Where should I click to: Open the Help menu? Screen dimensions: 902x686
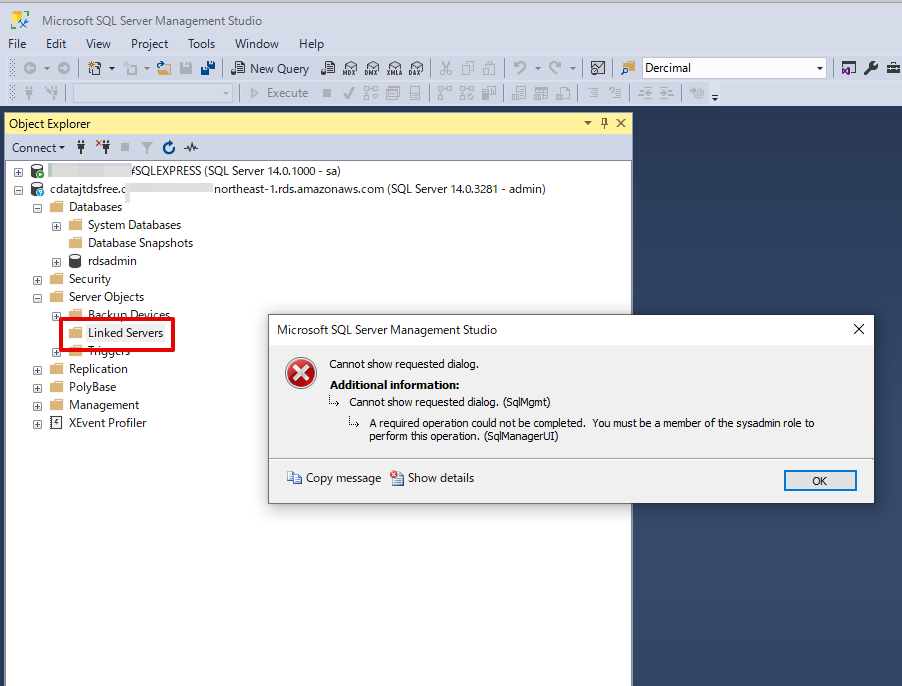click(x=311, y=44)
